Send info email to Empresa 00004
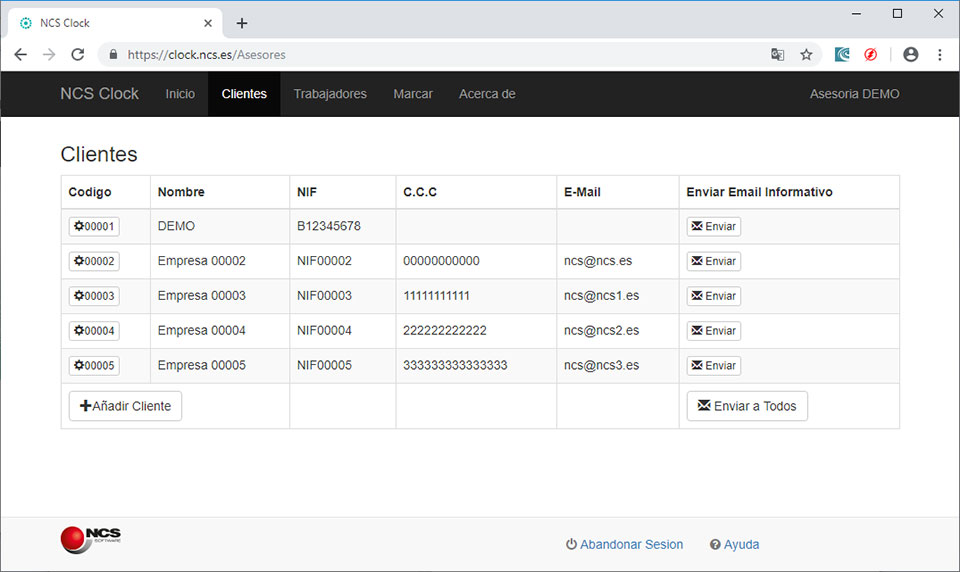Screen dimensions: 960x572 (x=713, y=331)
